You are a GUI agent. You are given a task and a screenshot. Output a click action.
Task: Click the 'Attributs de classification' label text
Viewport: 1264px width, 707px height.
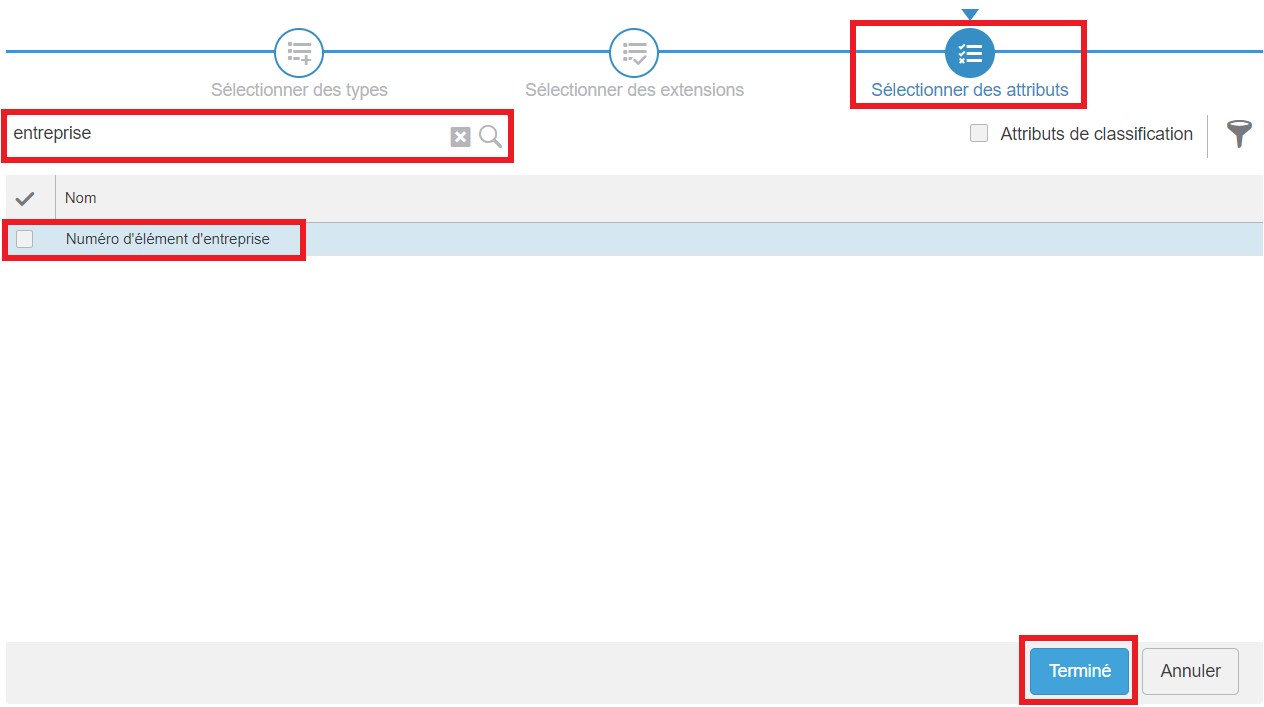[1096, 134]
